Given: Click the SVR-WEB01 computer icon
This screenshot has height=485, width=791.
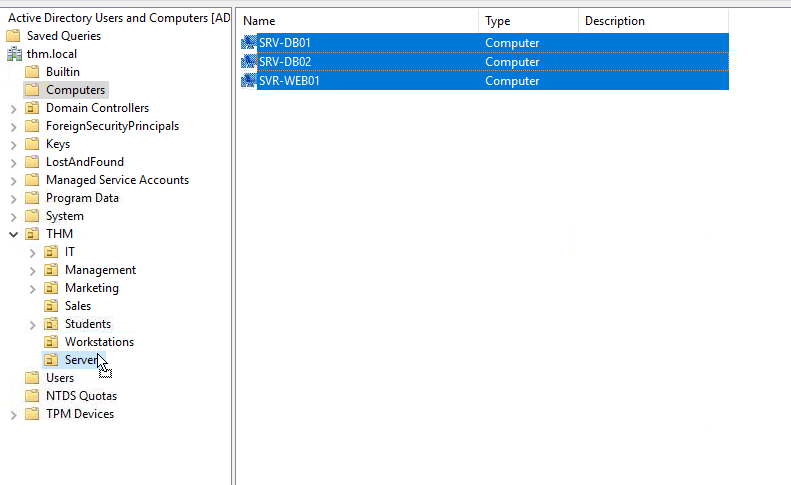Looking at the screenshot, I should click(x=249, y=81).
